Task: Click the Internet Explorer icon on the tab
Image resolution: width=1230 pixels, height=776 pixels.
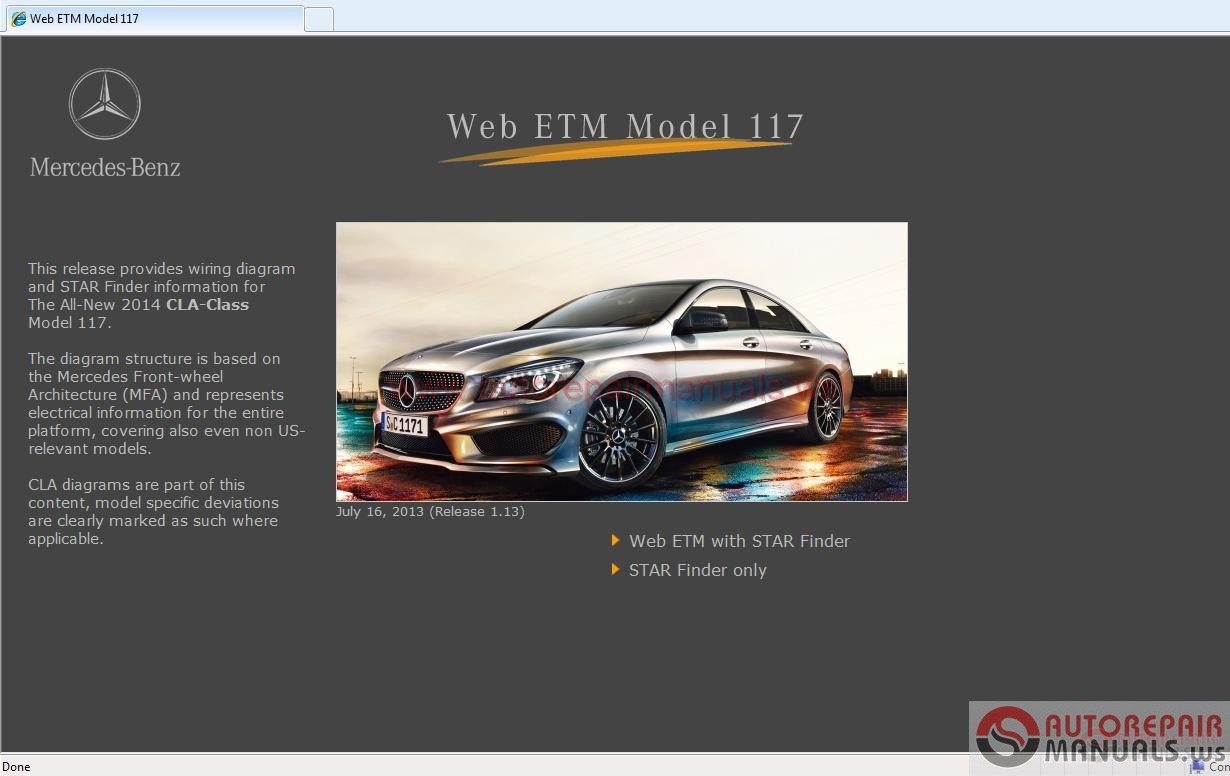Action: point(18,18)
